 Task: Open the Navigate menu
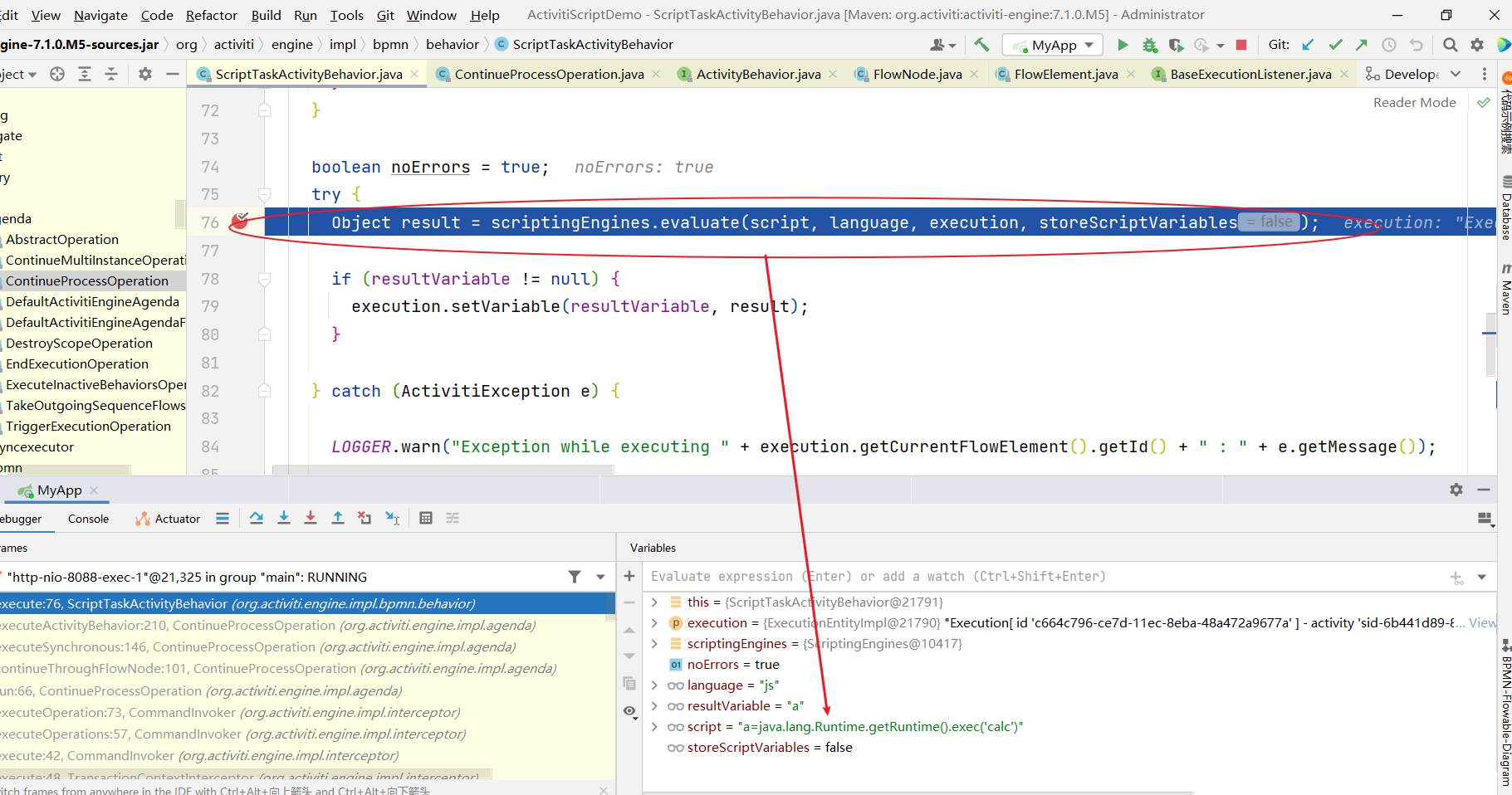pos(100,15)
